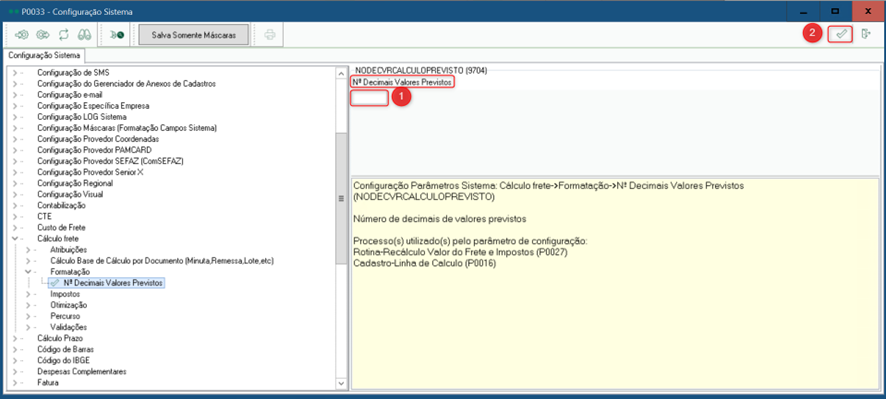
Task: Select Configuração Provedor SEFAZ (ComSEFAZ) item
Action: [x=110, y=161]
